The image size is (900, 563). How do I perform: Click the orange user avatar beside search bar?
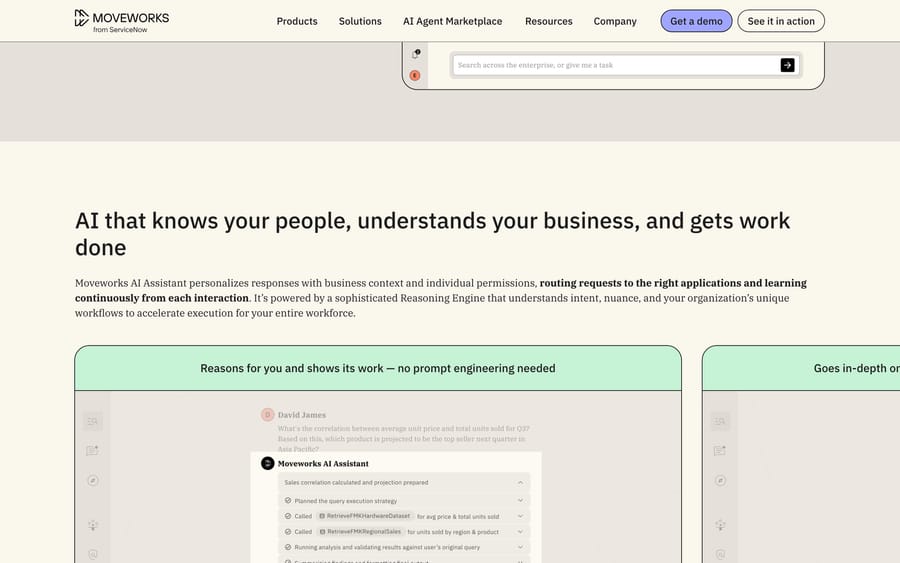pos(415,75)
